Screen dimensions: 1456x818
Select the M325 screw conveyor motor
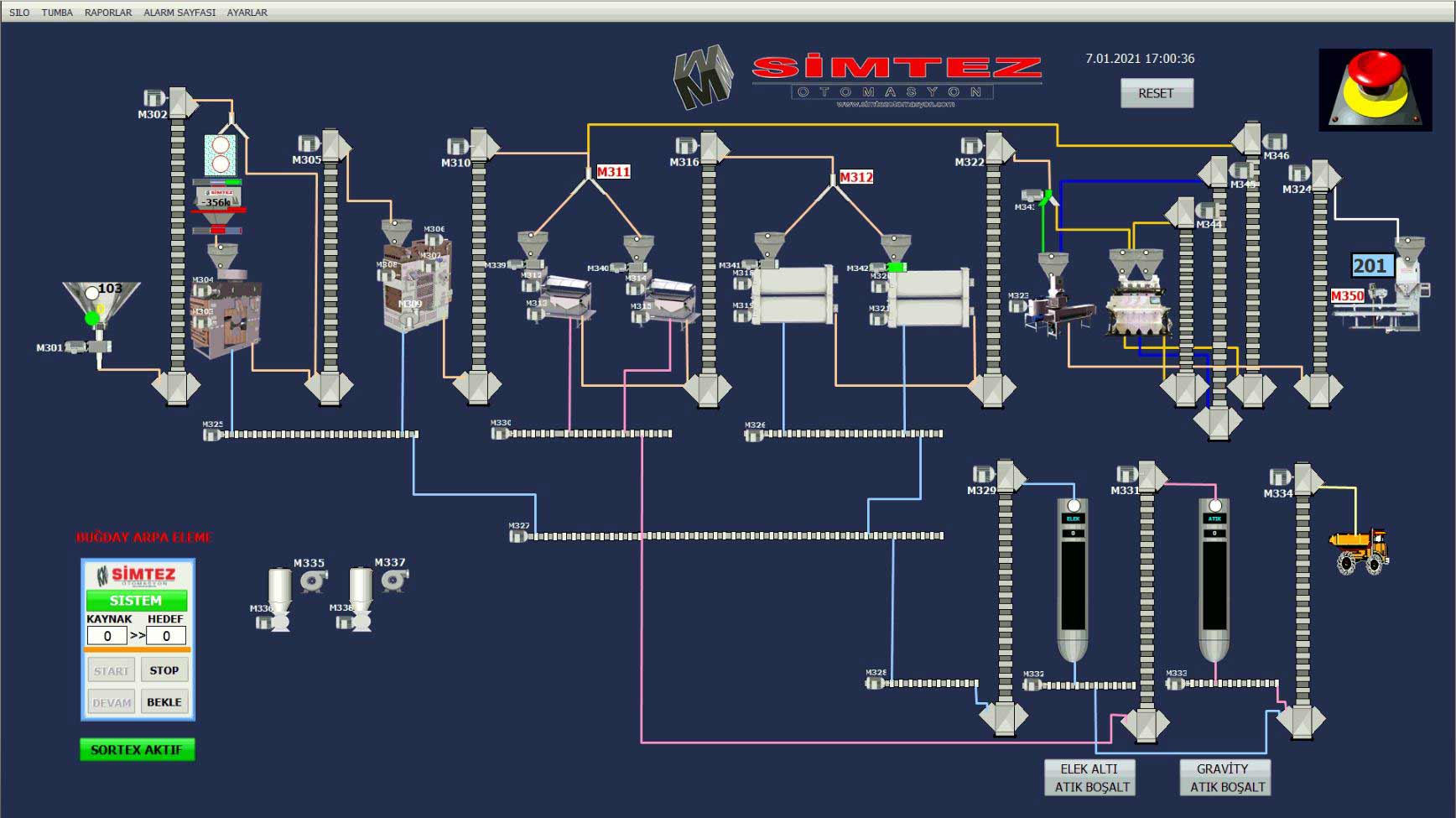[212, 434]
